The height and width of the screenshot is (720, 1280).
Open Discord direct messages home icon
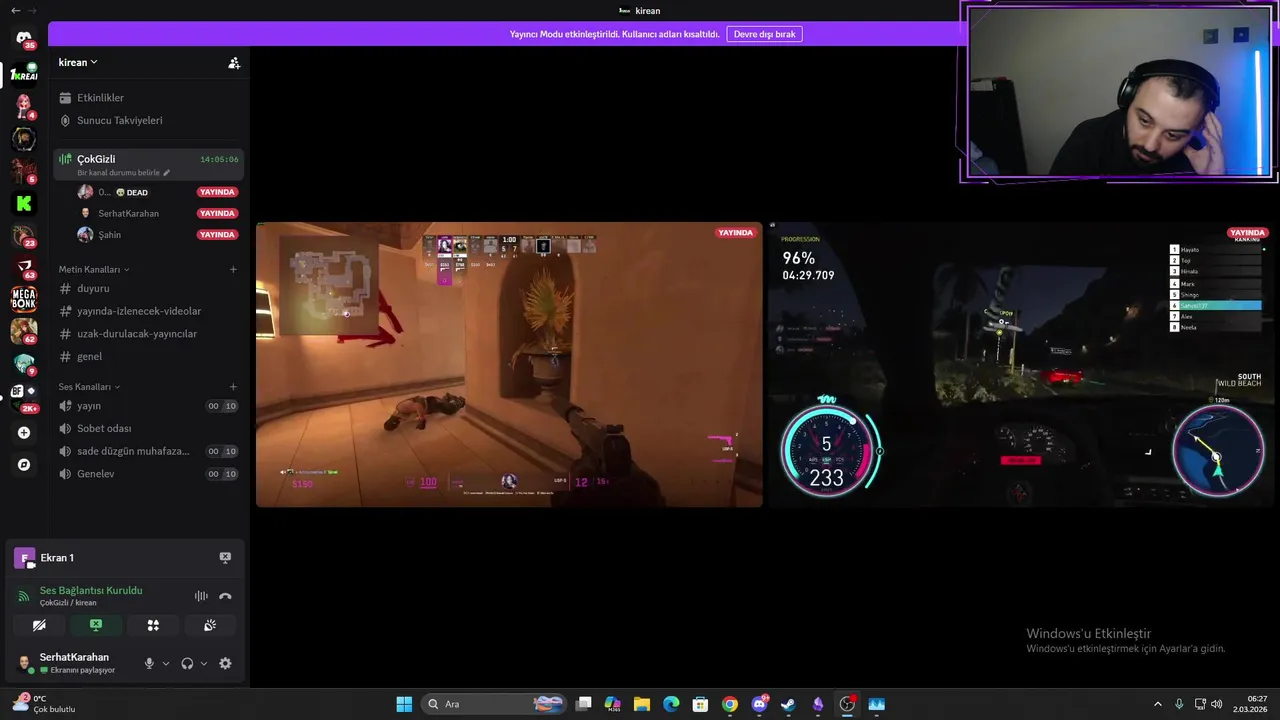coord(24,39)
